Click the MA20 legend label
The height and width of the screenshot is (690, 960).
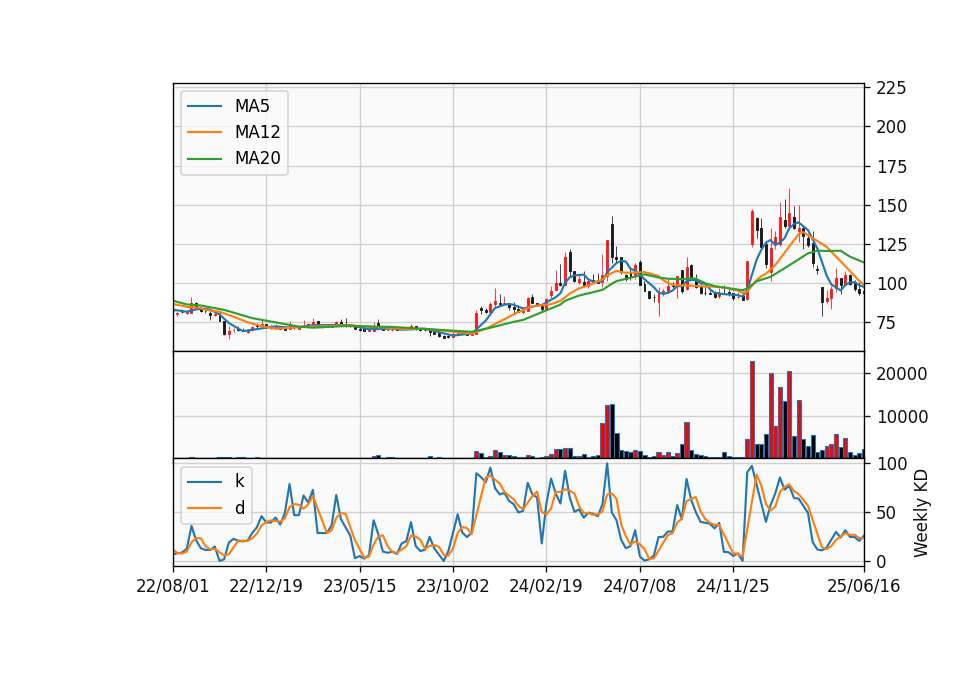click(x=257, y=158)
